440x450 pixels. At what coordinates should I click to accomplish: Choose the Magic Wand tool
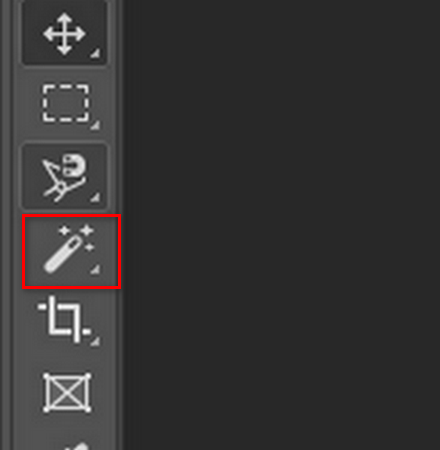pos(71,252)
